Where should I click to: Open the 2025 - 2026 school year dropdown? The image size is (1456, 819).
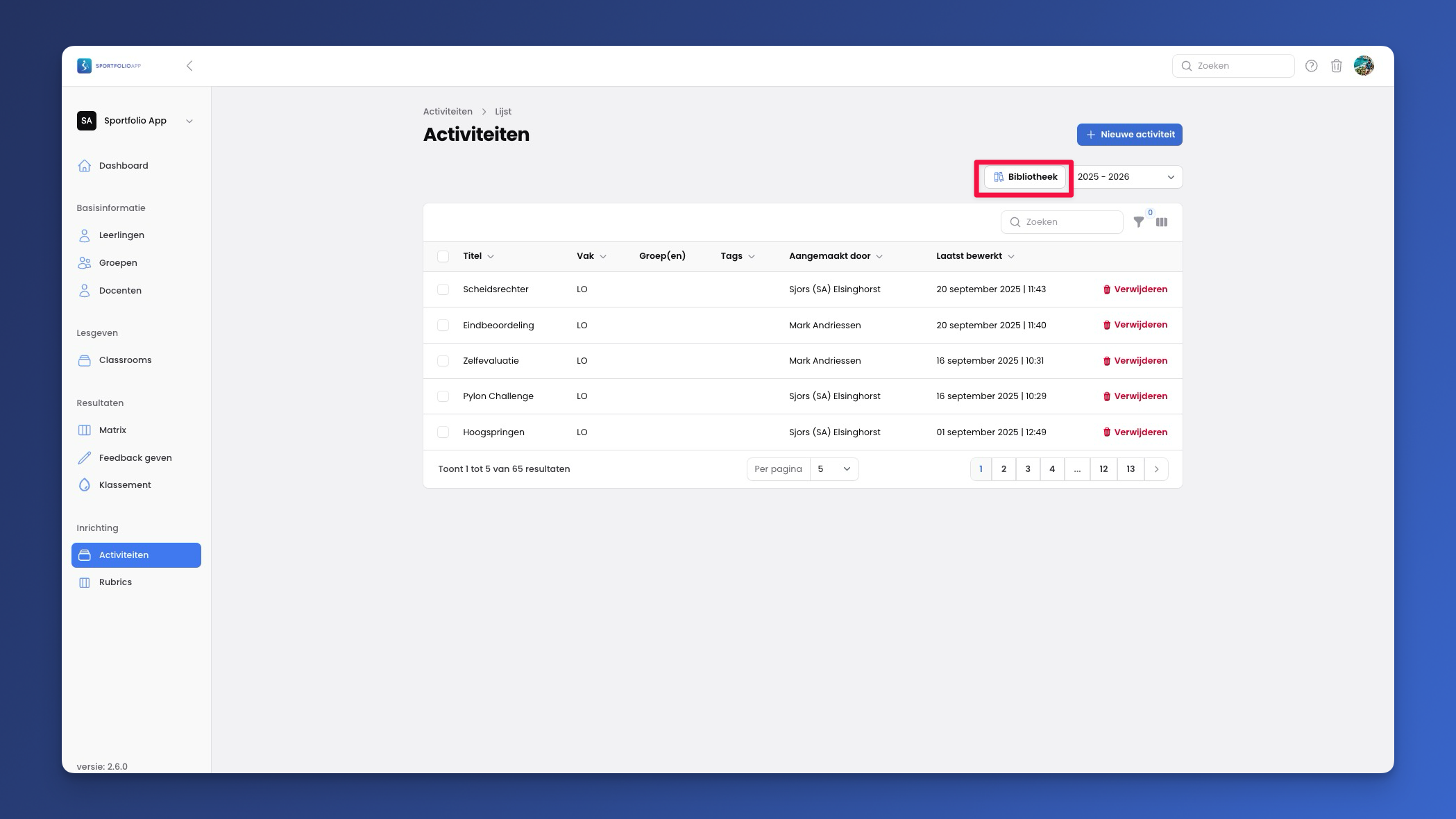(1126, 177)
